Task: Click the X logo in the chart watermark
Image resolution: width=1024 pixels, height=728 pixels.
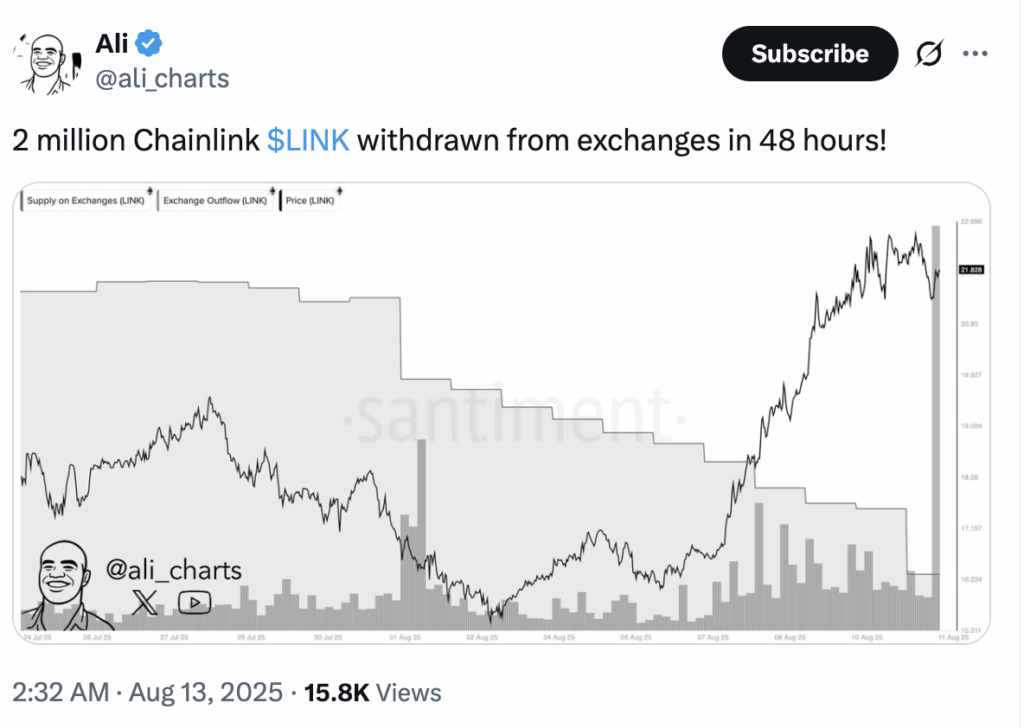Action: [144, 602]
